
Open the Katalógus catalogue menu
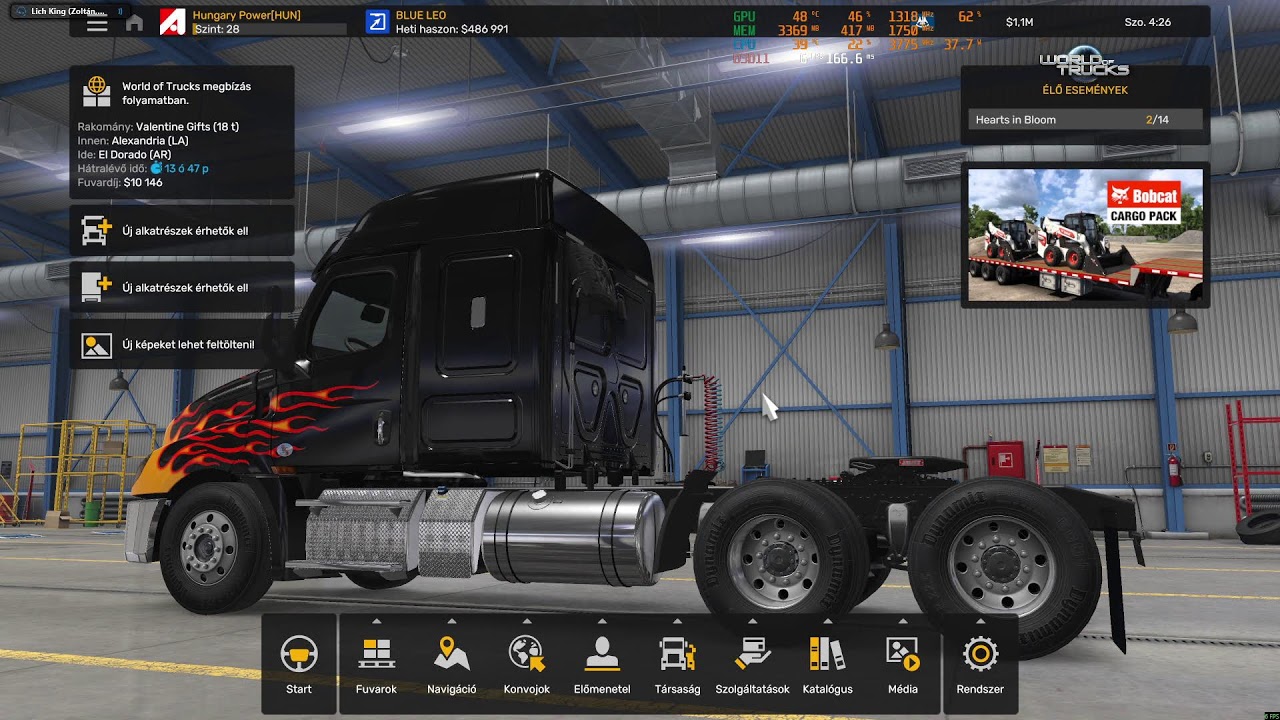pos(827,665)
